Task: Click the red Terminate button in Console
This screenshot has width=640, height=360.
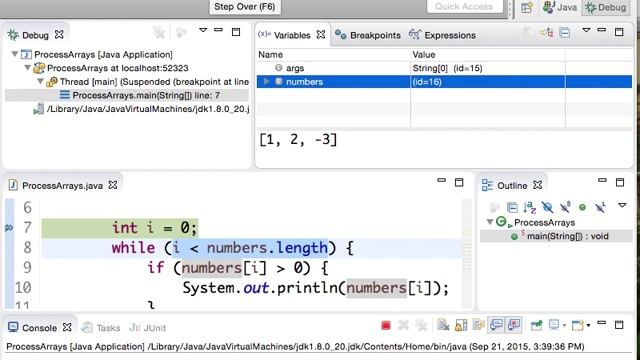Action: click(x=386, y=325)
